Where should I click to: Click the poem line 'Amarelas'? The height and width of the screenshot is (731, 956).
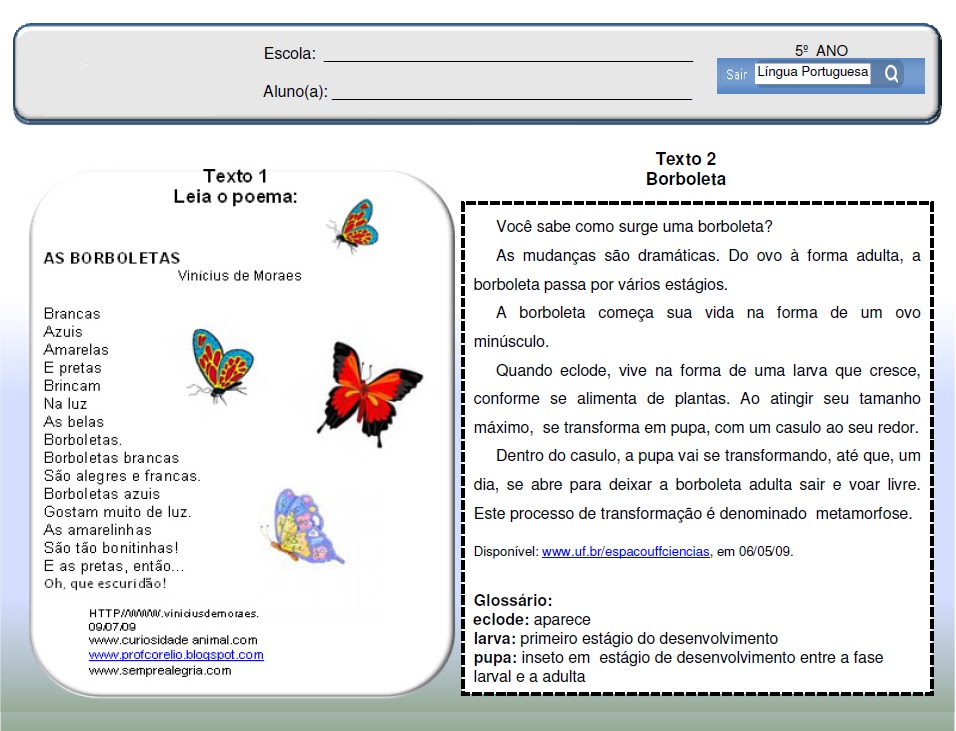76,349
